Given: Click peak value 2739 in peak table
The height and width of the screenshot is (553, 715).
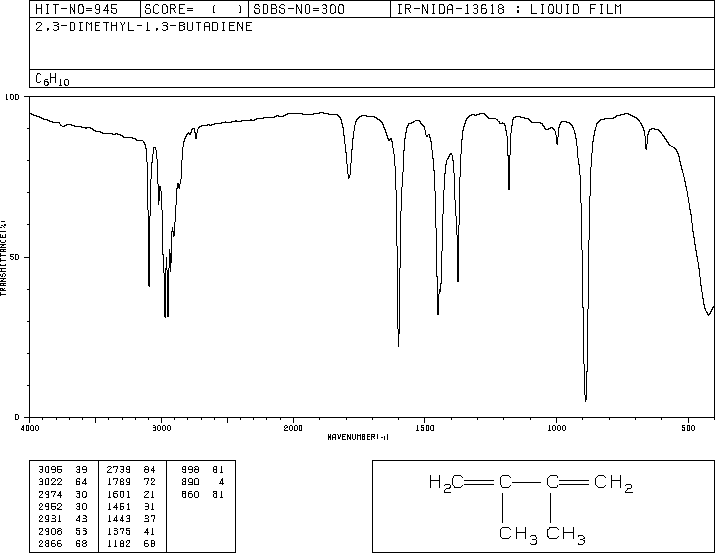Looking at the screenshot, I should (x=119, y=470).
